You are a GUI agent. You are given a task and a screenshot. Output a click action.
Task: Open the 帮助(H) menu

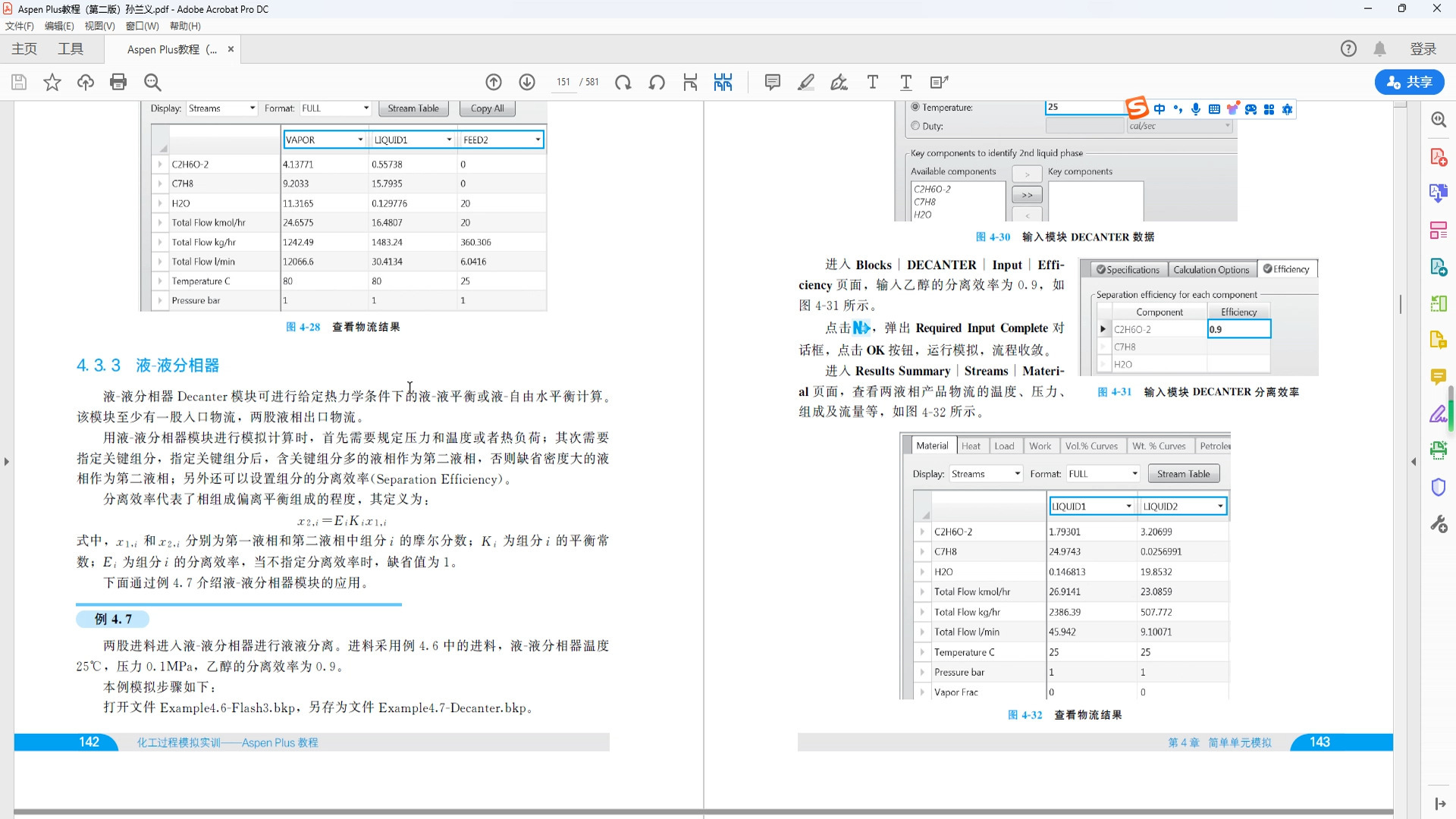(185, 26)
